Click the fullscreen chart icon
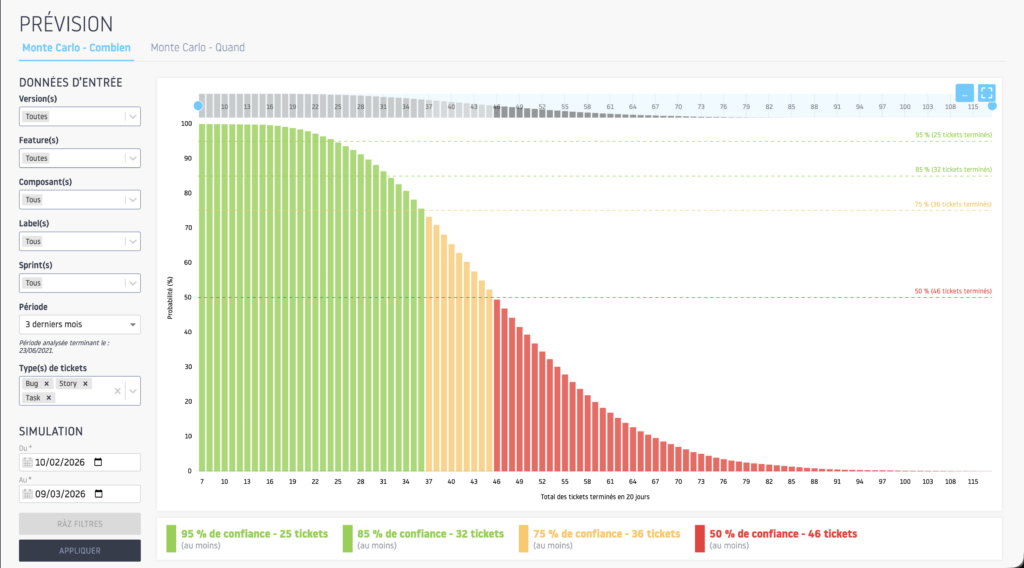This screenshot has width=1024, height=568. tap(986, 92)
